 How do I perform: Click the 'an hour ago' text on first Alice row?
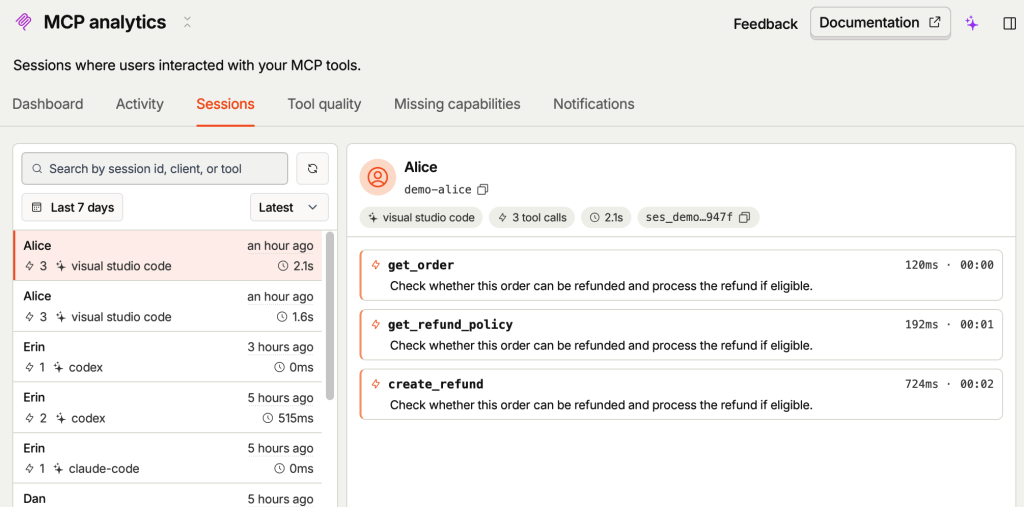coord(280,246)
